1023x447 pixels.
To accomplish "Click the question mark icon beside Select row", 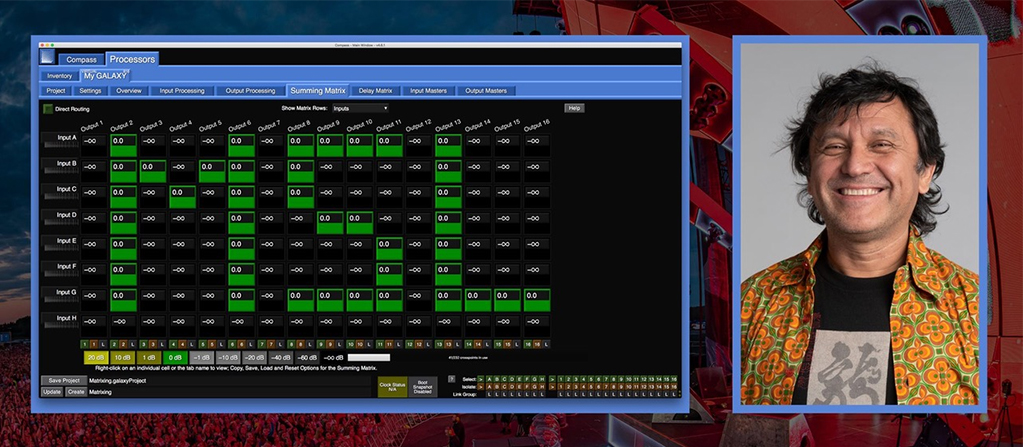I will coord(451,379).
